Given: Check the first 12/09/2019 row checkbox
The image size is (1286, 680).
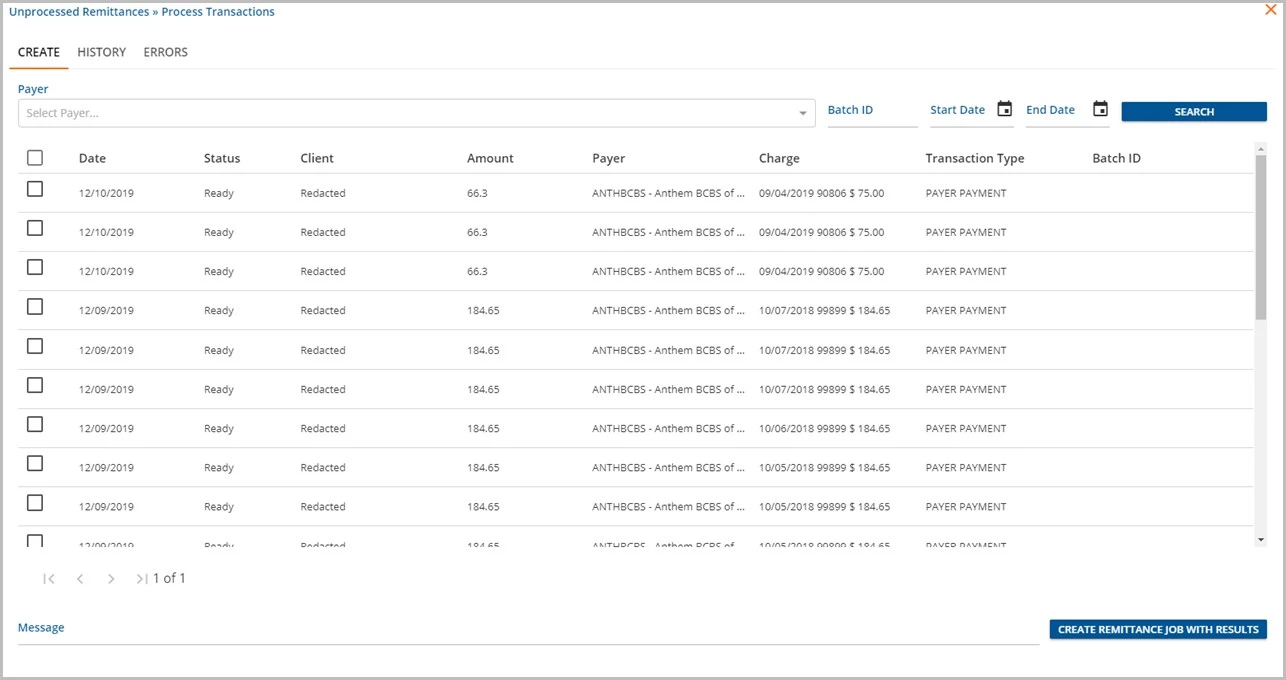Looking at the screenshot, I should pos(35,307).
